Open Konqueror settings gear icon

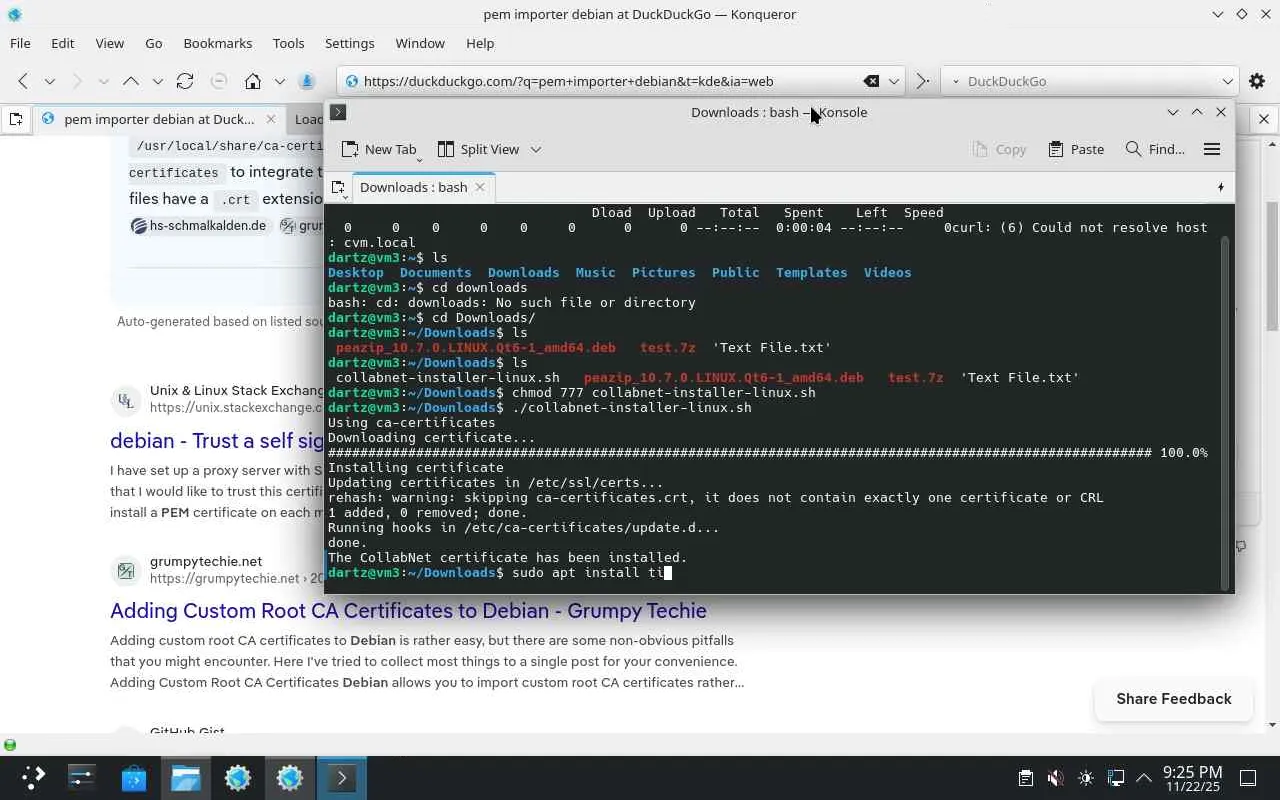[1258, 81]
